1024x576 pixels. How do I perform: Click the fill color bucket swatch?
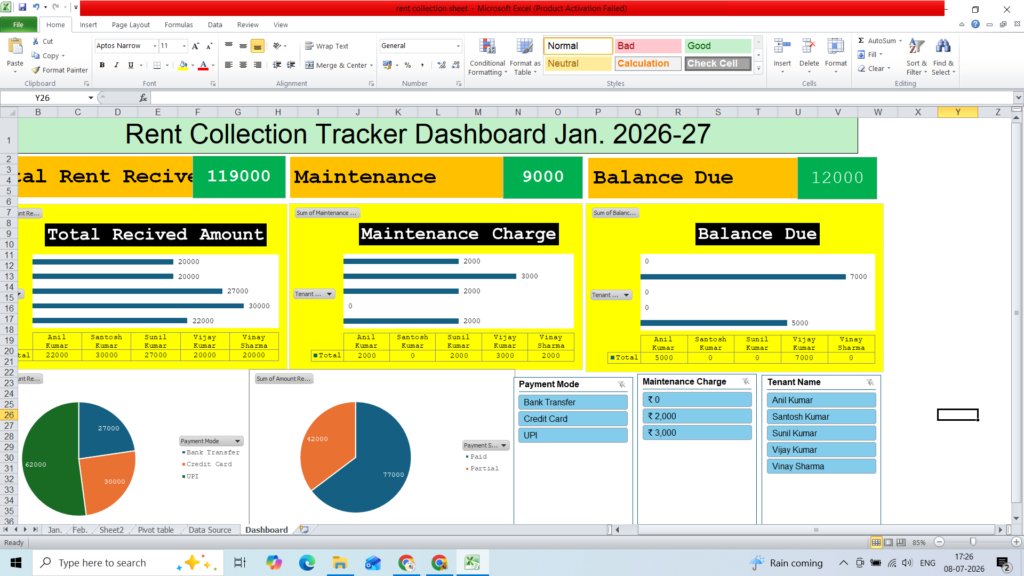(x=183, y=65)
